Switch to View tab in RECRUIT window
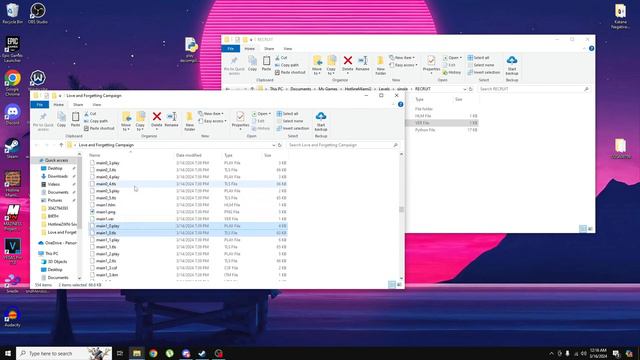Screen dimensions: 640x360 (288, 49)
